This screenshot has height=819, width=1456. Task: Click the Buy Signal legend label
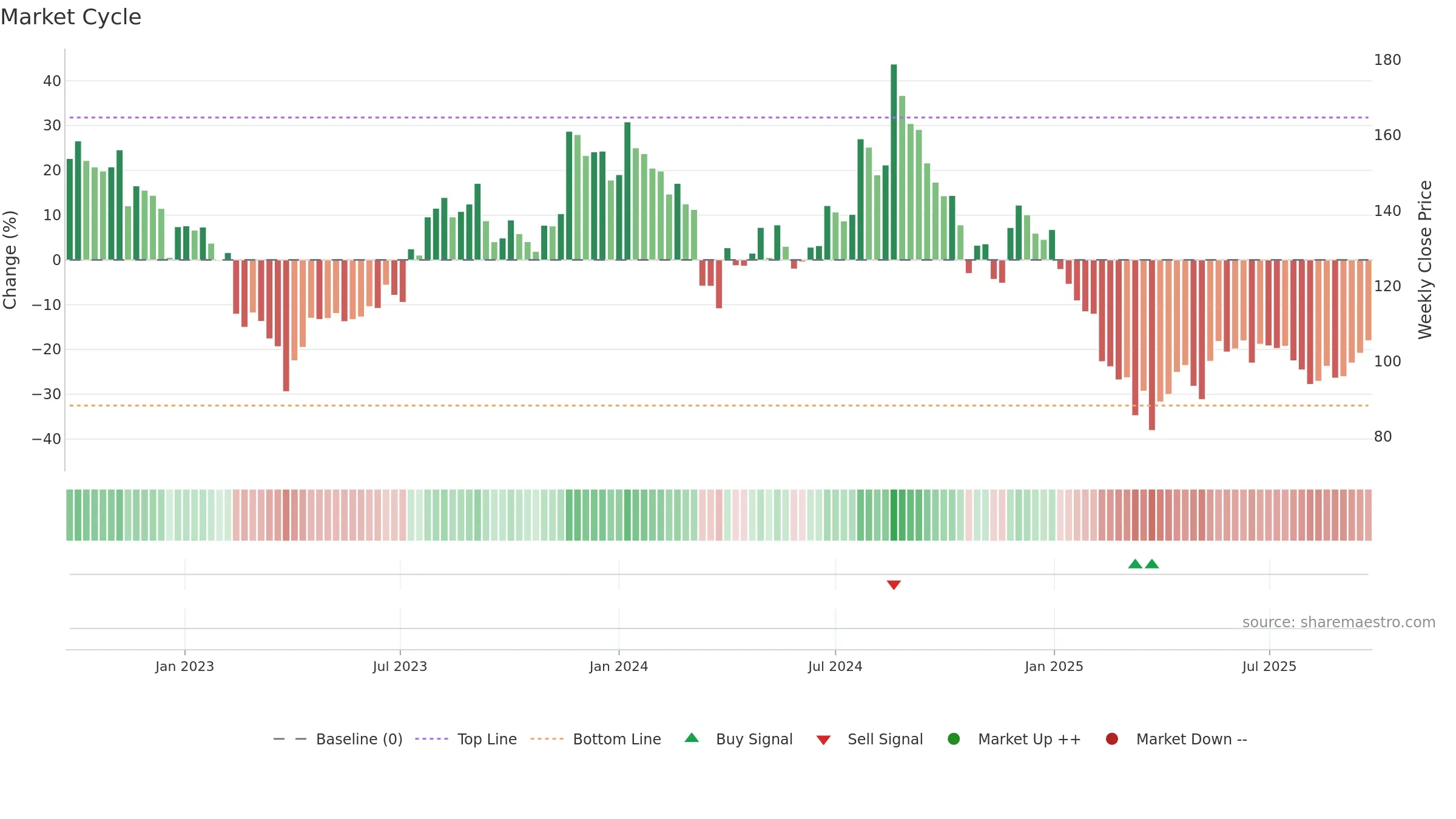click(x=754, y=739)
